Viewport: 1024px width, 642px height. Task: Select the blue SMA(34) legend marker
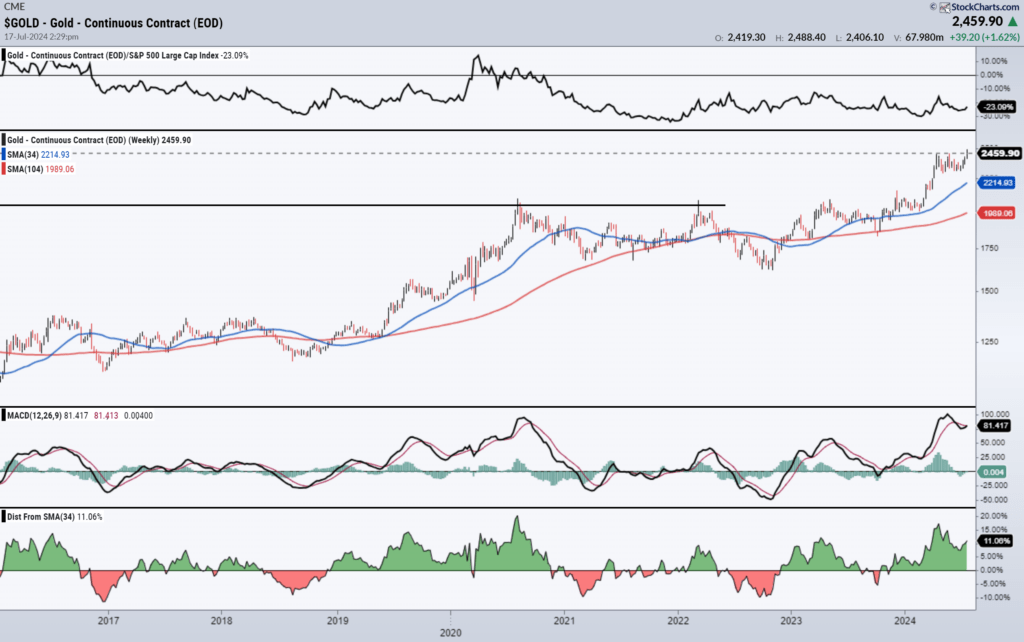pyautogui.click(x=4, y=154)
